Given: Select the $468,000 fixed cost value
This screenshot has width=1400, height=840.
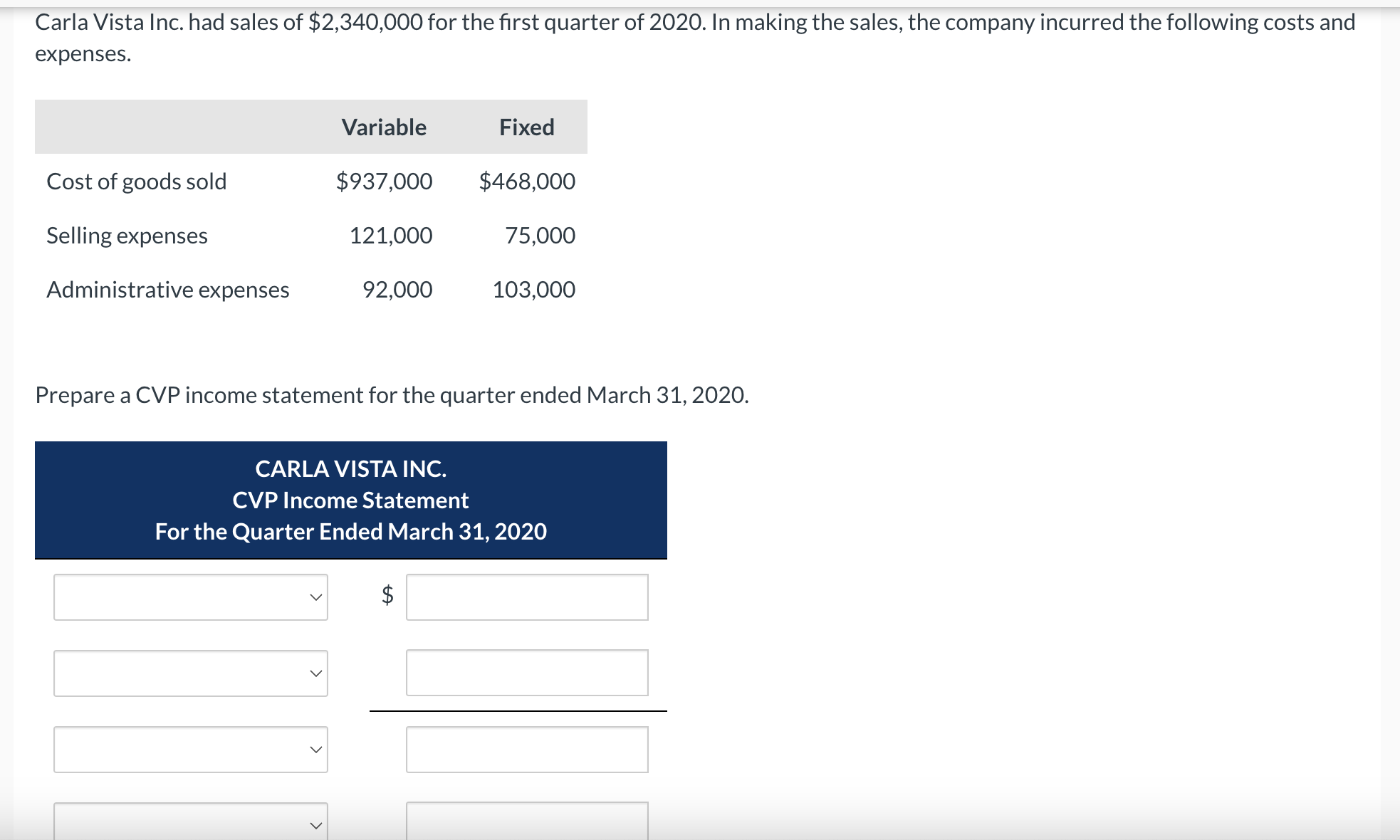Looking at the screenshot, I should pos(526,182).
